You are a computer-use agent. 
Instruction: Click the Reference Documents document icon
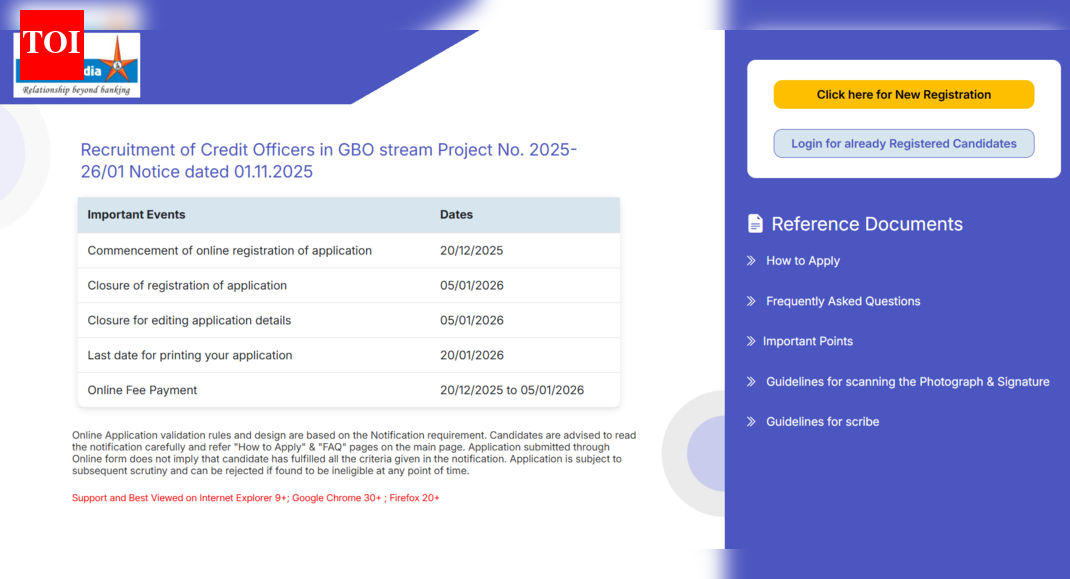pos(755,223)
